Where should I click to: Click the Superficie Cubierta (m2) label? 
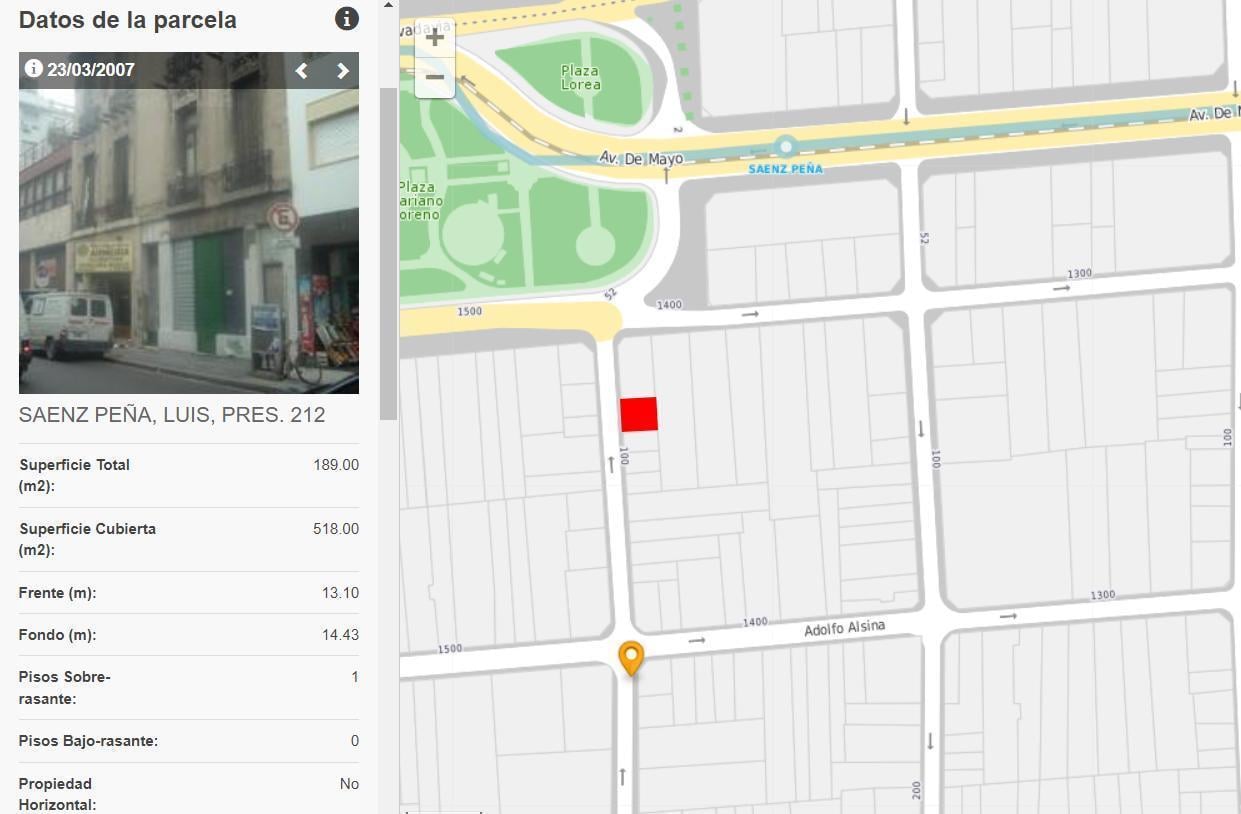click(88, 539)
